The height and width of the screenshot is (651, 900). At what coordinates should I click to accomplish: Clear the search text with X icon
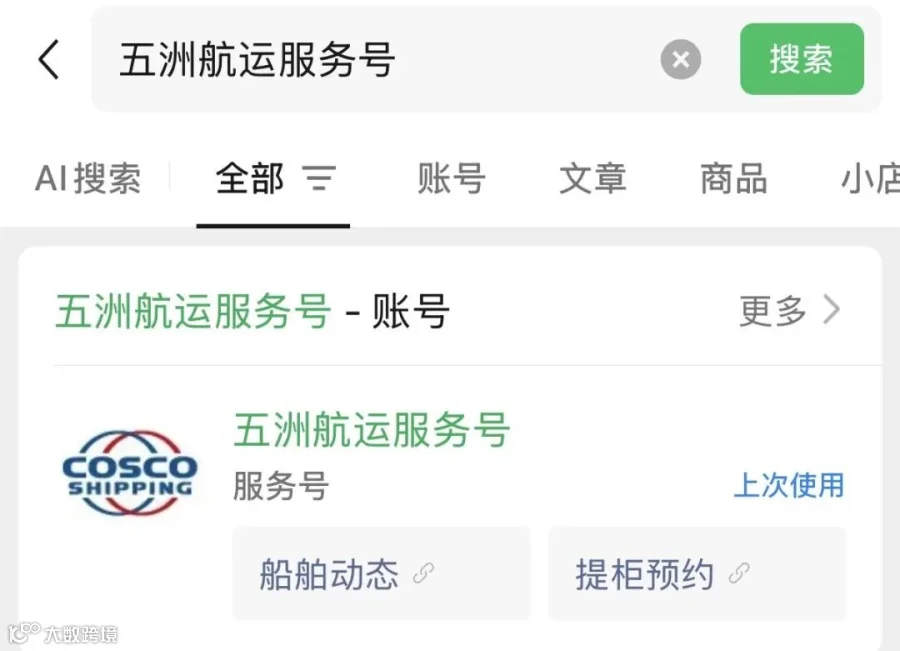point(681,59)
